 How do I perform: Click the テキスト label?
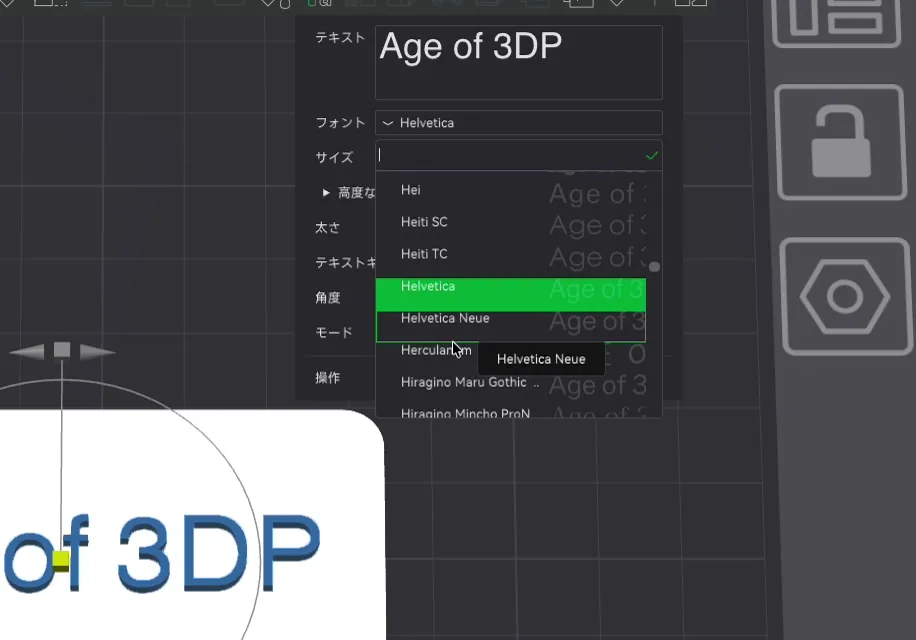[340, 38]
